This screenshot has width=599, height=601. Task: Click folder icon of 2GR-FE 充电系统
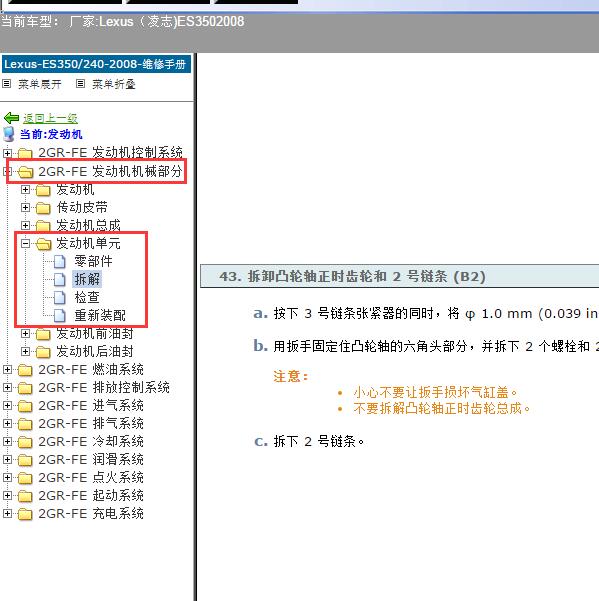click(x=25, y=514)
